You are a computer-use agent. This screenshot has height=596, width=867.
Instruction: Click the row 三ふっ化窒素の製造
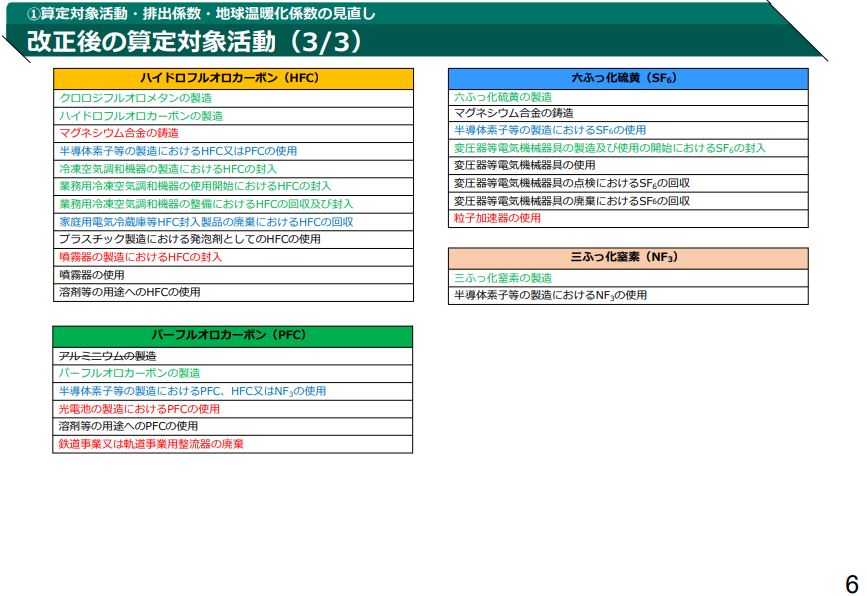(x=628, y=278)
